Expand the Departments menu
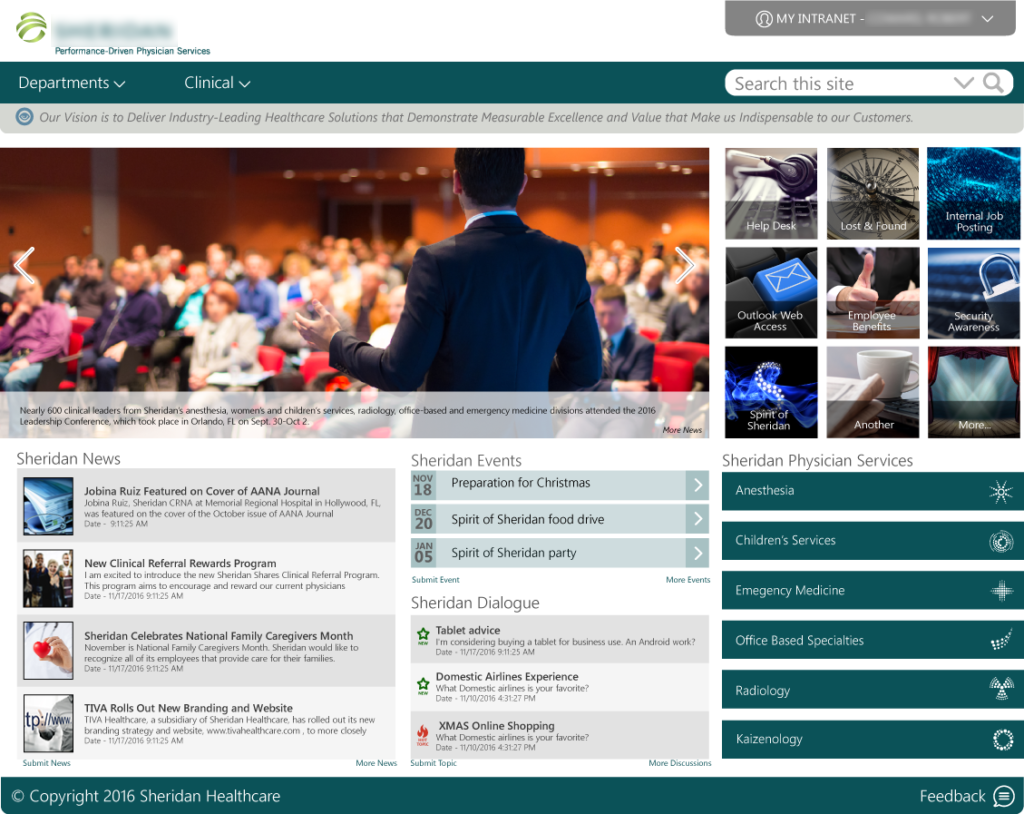 point(71,83)
